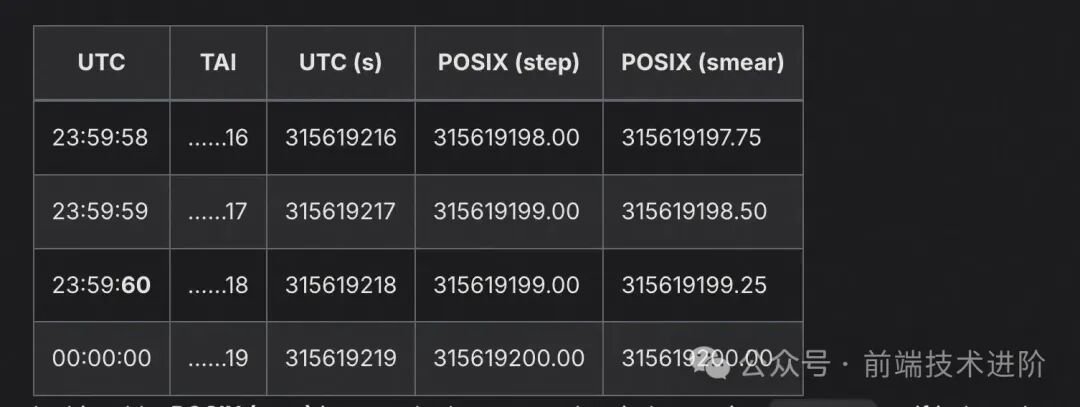Click the 315619219 UTC seconds cell
This screenshot has width=1080, height=407.
[x=340, y=358]
